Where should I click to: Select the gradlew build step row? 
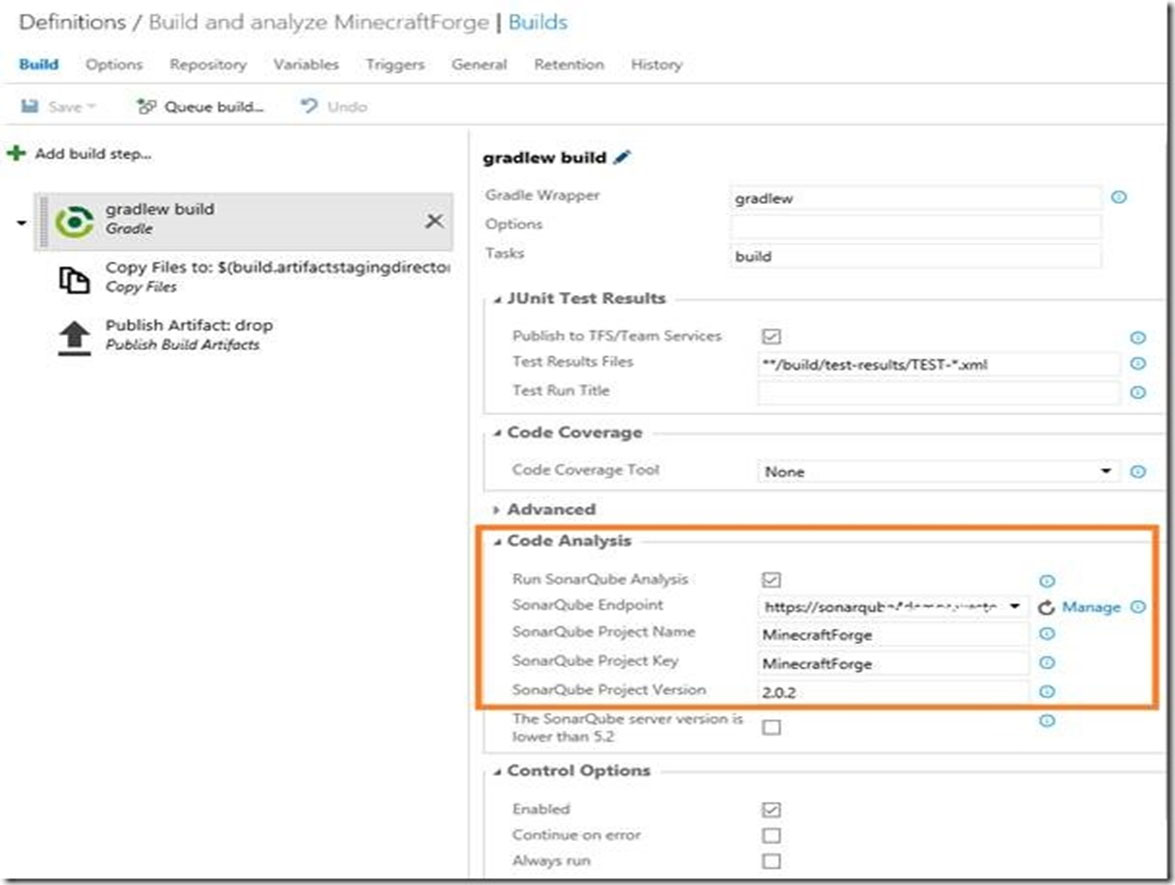pos(244,221)
